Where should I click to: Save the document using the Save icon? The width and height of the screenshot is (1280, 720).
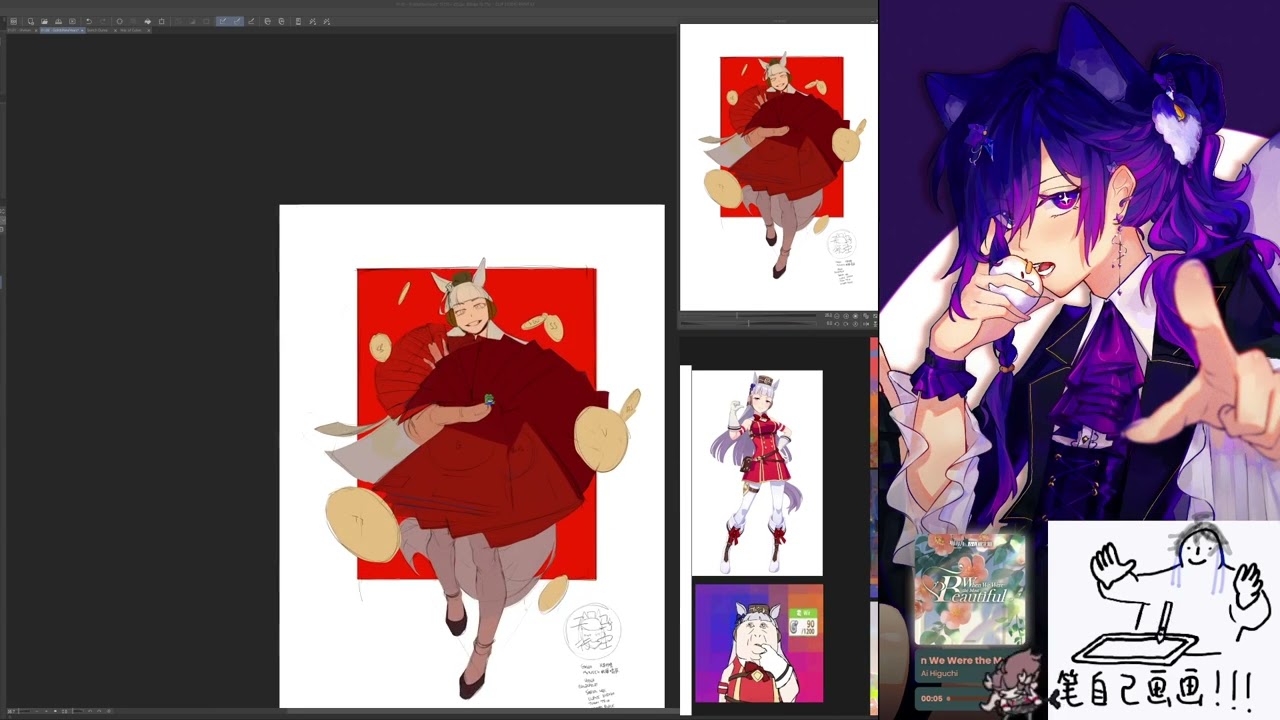coord(58,21)
